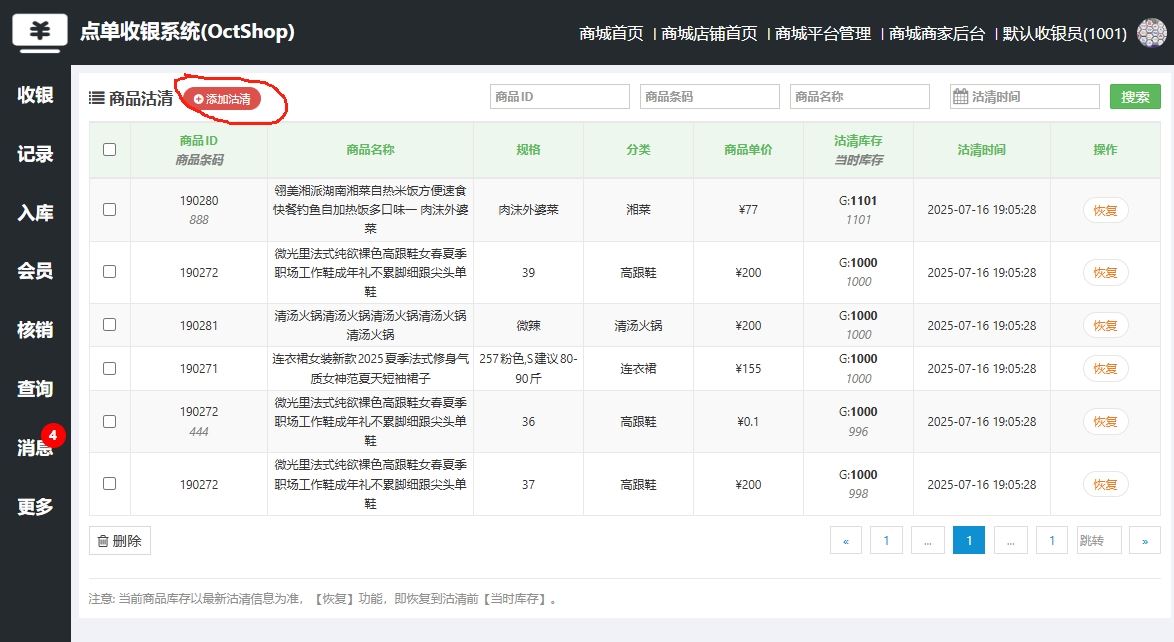Click the green 搜索 button
The image size is (1174, 642).
pyautogui.click(x=1135, y=97)
